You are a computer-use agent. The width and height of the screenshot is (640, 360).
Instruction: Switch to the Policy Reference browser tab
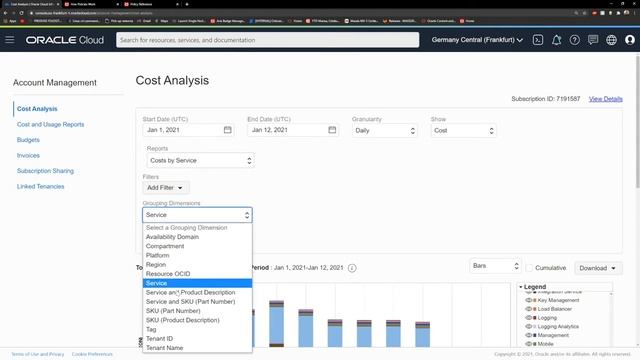(151, 4)
